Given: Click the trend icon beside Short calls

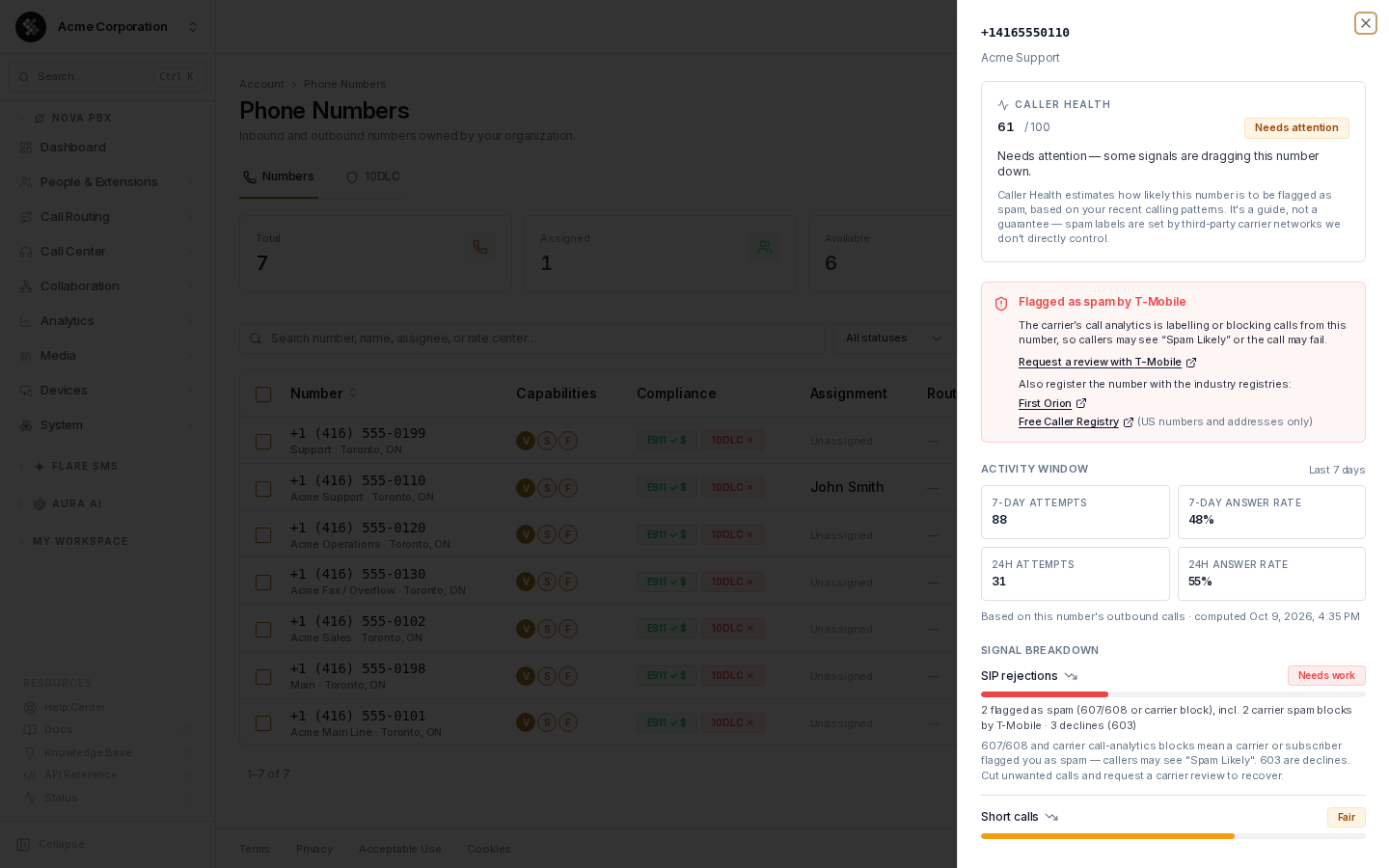Looking at the screenshot, I should (x=1051, y=817).
